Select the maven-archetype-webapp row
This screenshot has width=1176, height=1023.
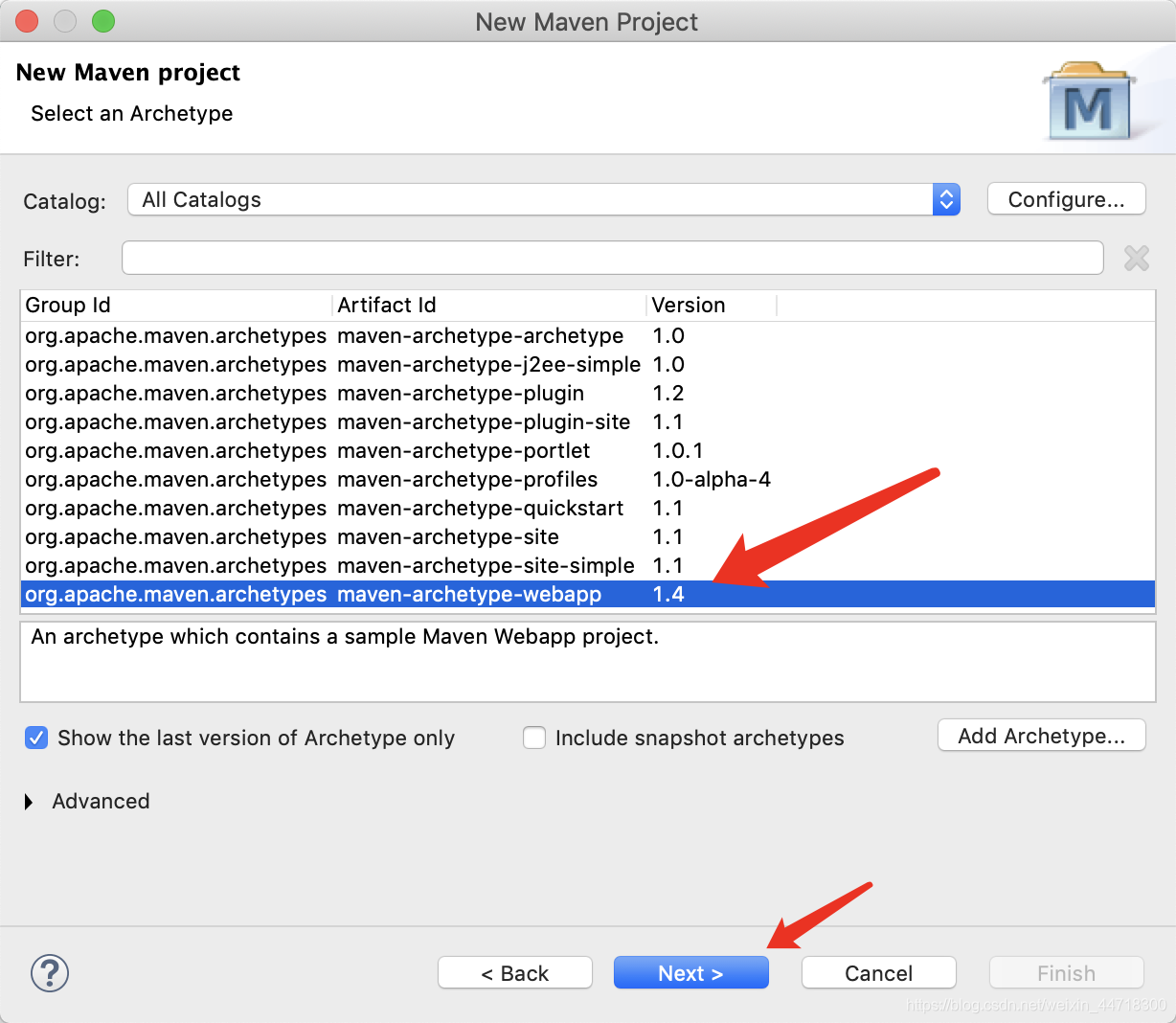588,594
